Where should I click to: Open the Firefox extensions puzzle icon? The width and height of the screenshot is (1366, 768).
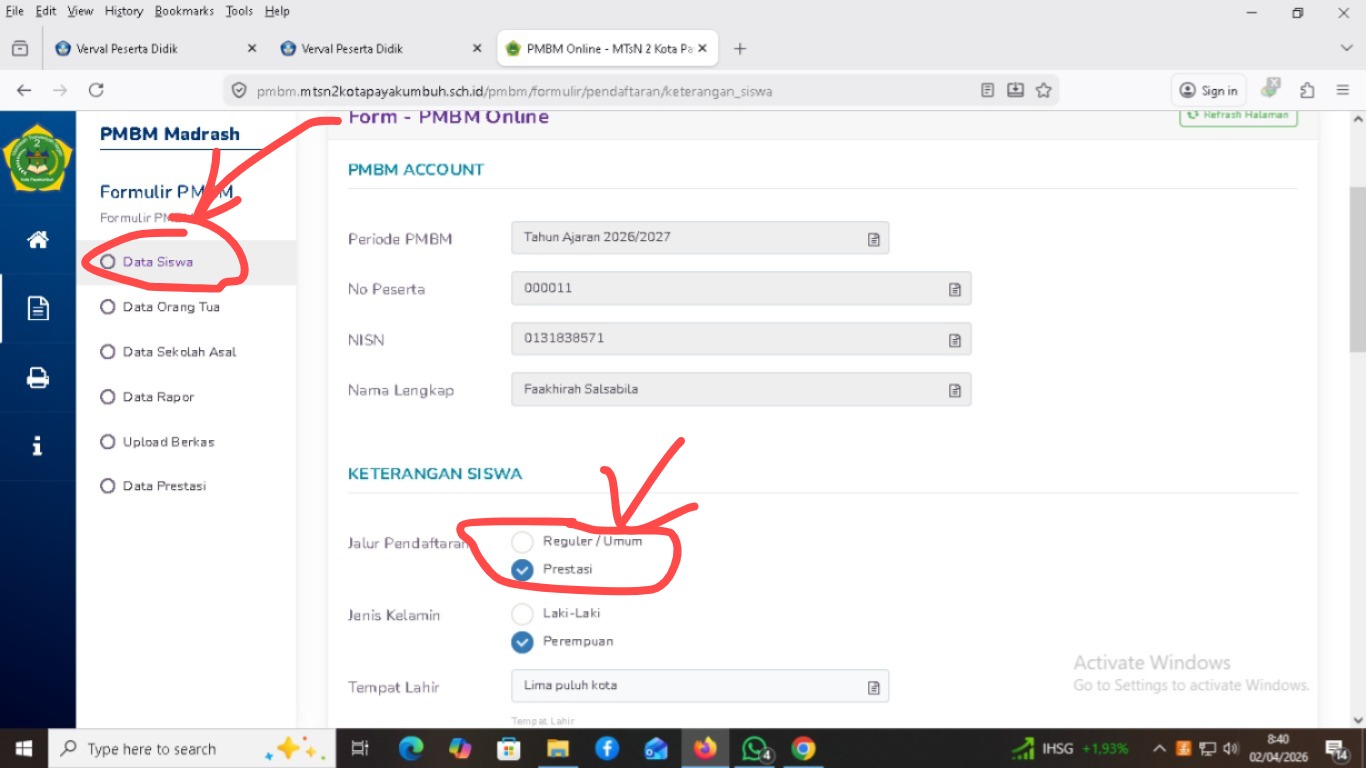1307,90
